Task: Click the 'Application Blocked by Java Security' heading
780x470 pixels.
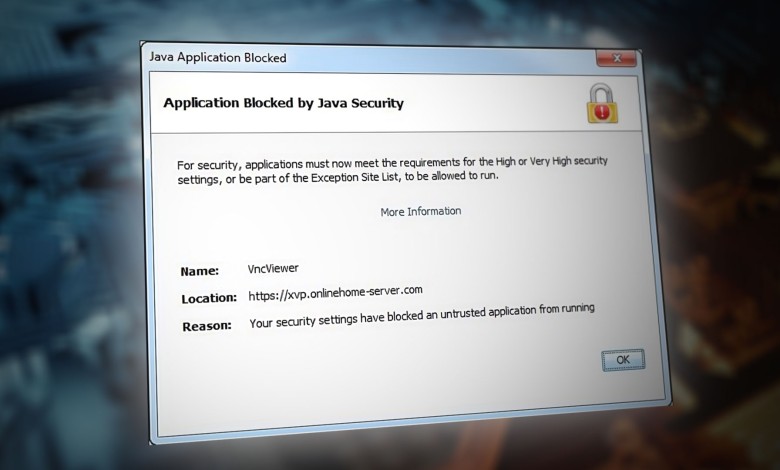Action: point(284,103)
